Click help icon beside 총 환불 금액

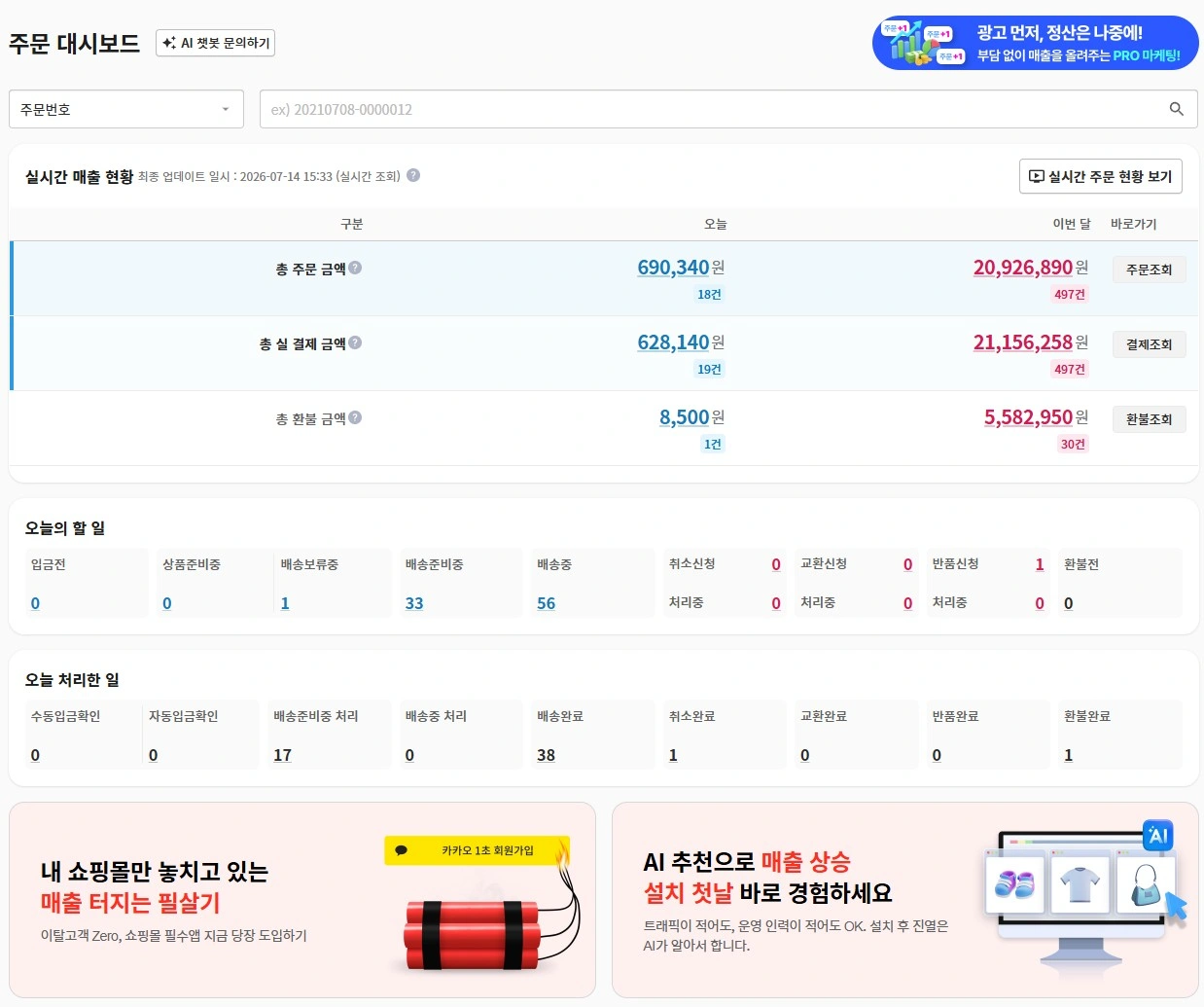coord(355,417)
